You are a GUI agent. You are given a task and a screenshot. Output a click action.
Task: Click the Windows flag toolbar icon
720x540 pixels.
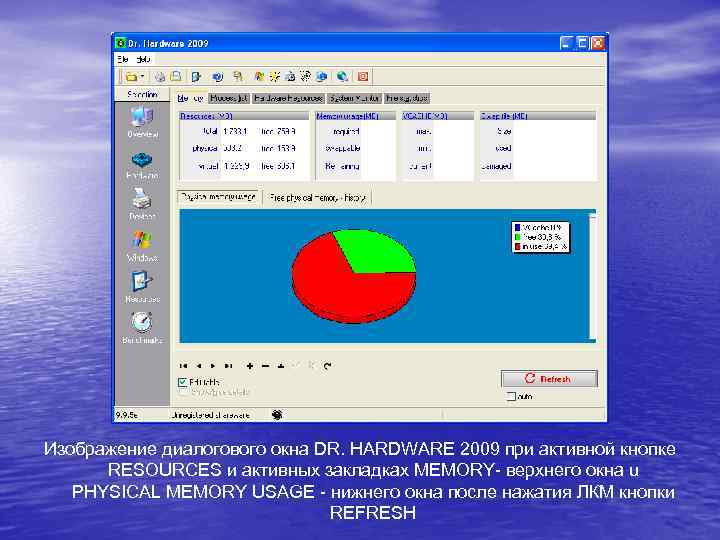pyautogui.click(x=259, y=77)
